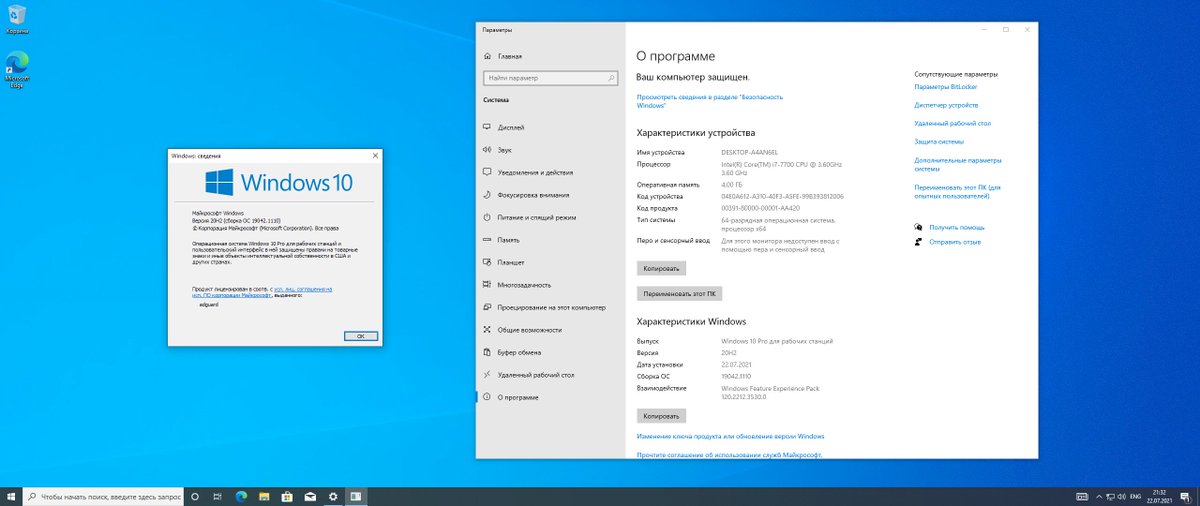The width and height of the screenshot is (1200, 506).
Task: Click the Settings gear on the taskbar
Action: (x=333, y=496)
